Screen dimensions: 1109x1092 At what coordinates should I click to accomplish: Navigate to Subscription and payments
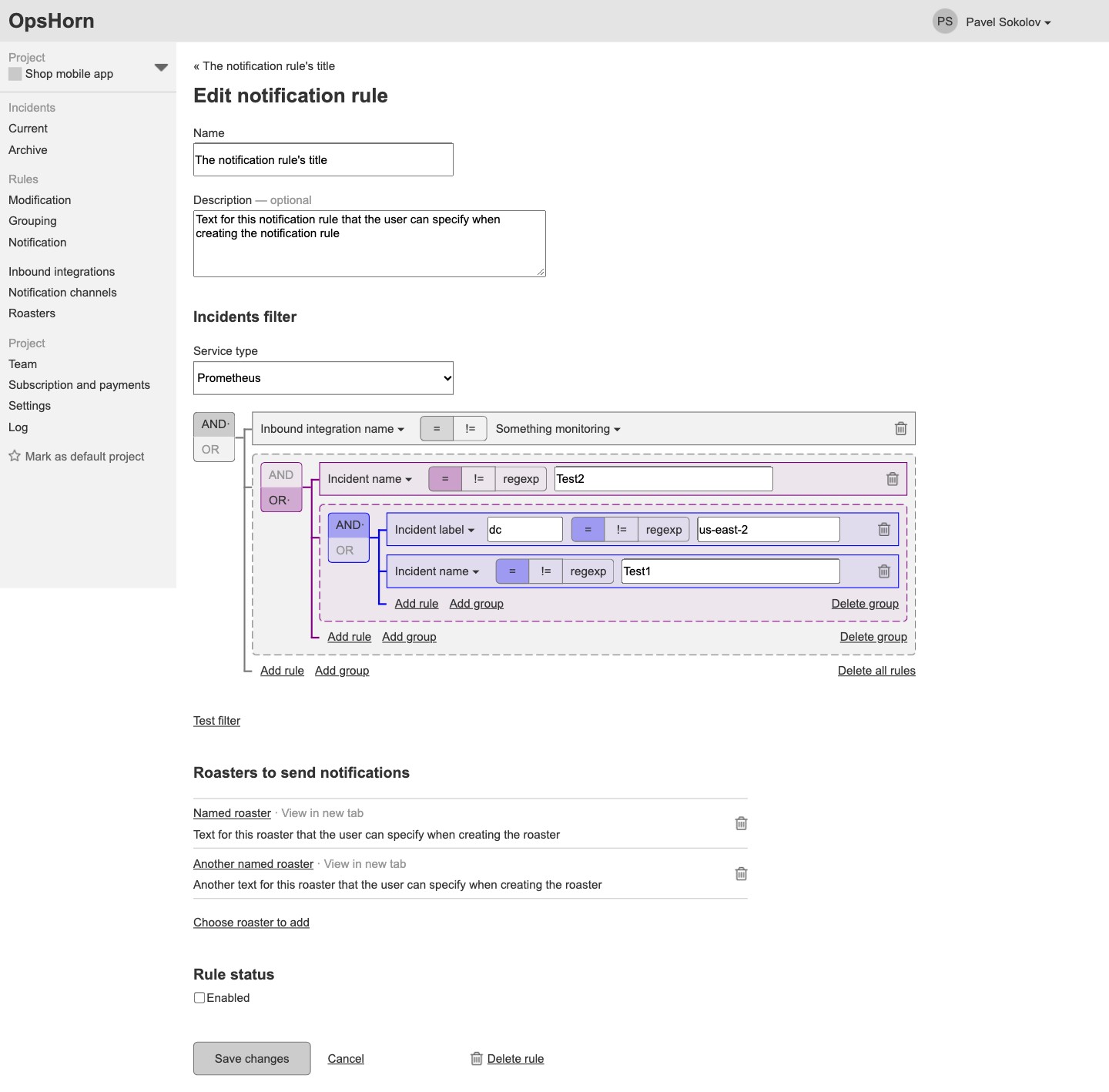tap(79, 385)
